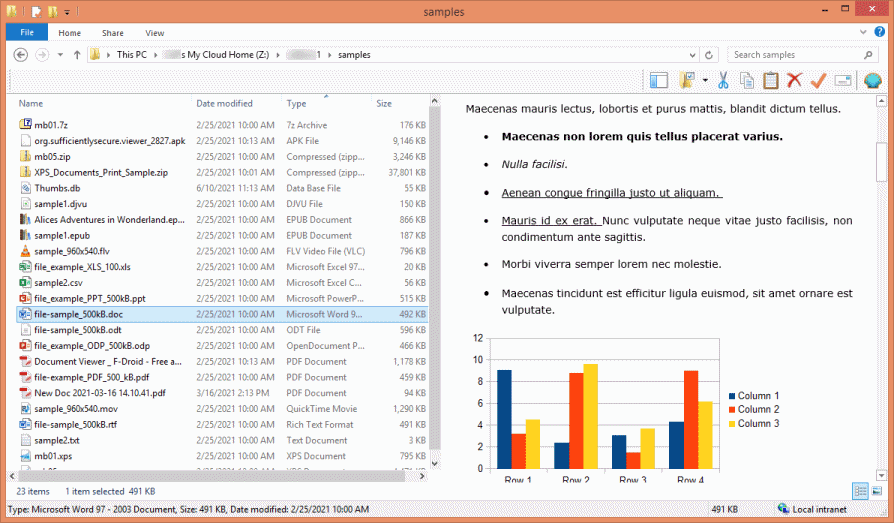
Task: Click the scissors Cut icon in toolbar
Action: [x=723, y=80]
